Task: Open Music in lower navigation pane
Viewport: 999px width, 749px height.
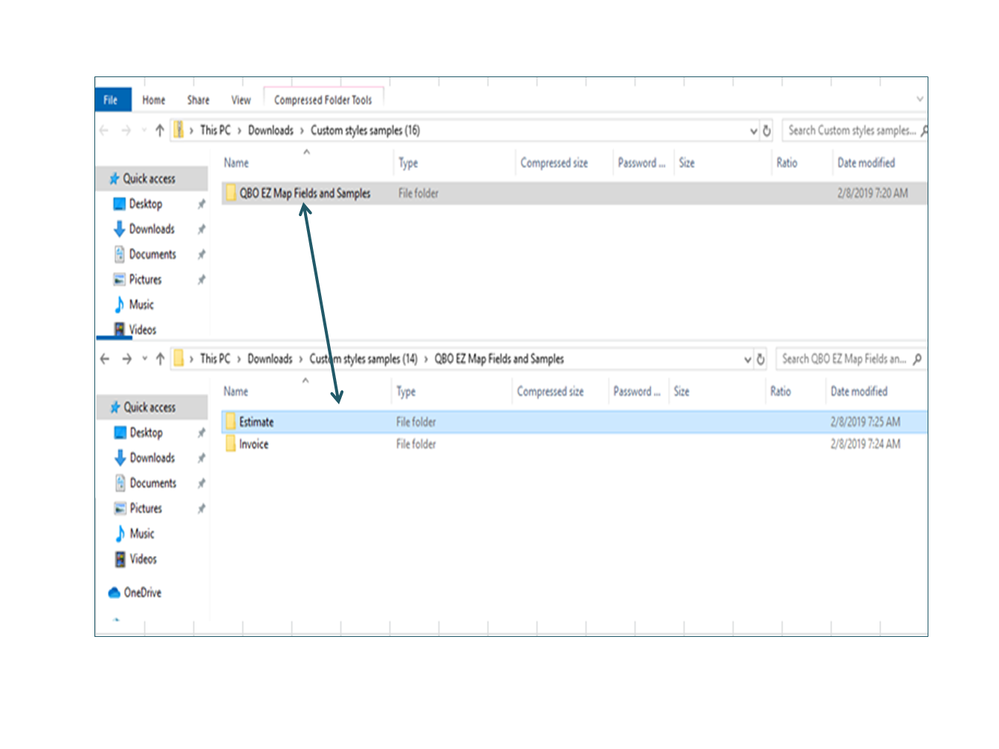Action: [x=142, y=534]
